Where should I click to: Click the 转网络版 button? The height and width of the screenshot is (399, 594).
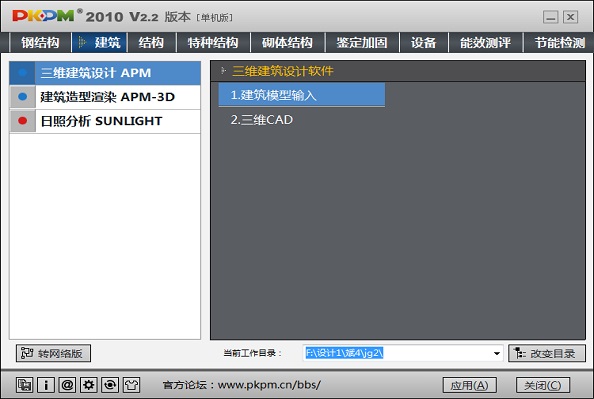[53, 354]
